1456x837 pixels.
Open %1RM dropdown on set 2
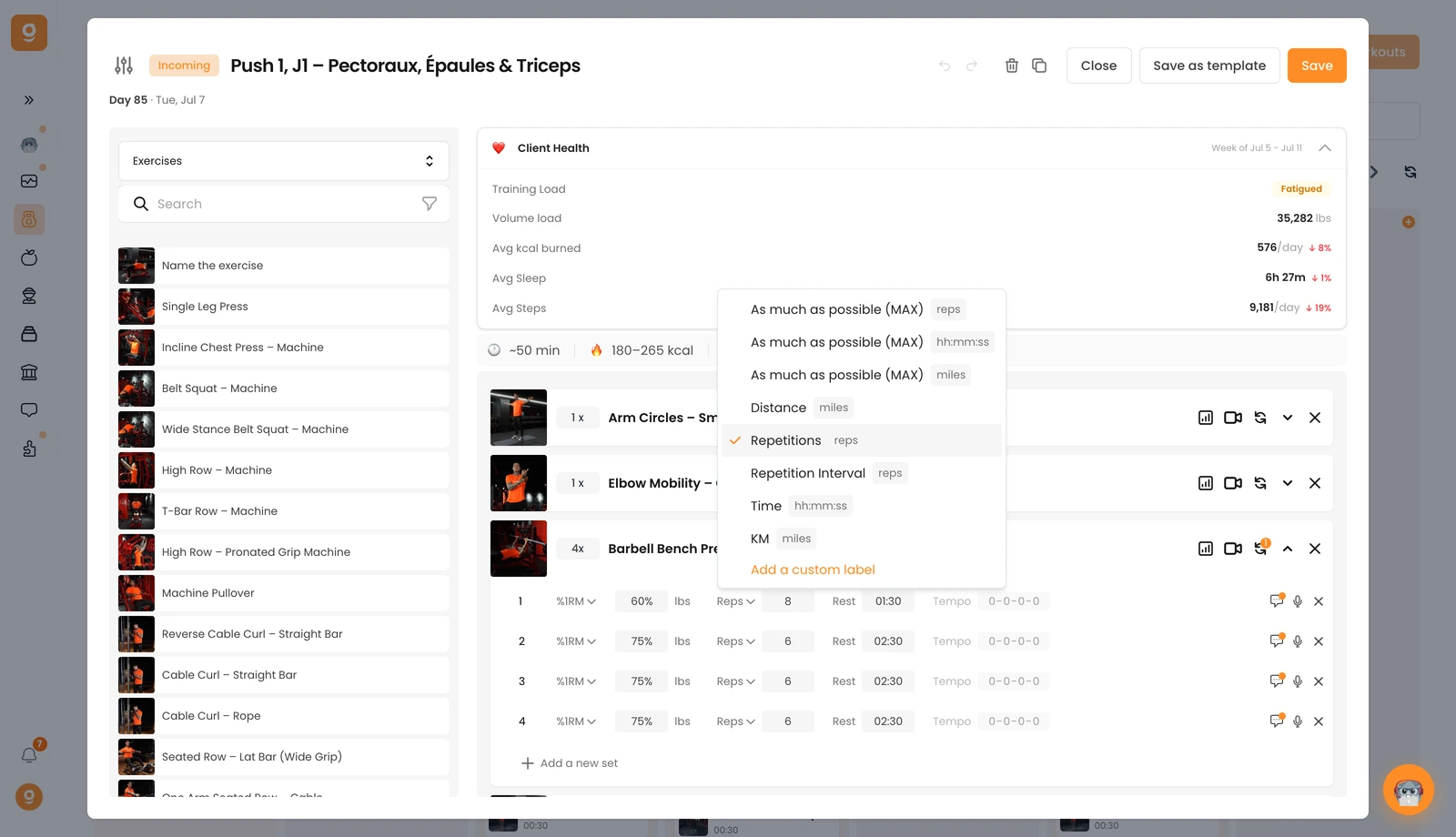pos(576,641)
